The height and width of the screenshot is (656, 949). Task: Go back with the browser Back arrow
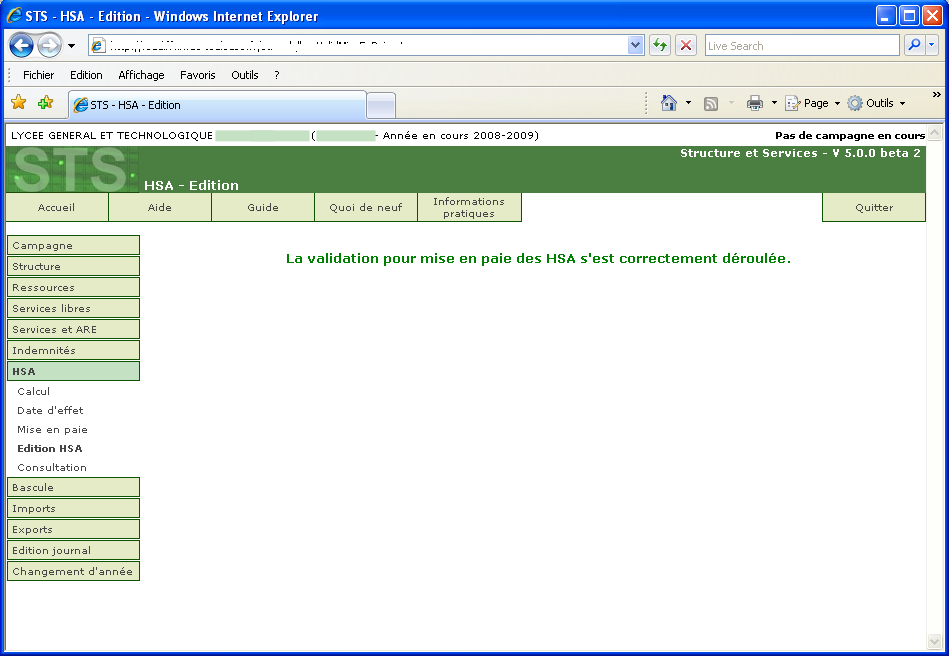pyautogui.click(x=21, y=45)
